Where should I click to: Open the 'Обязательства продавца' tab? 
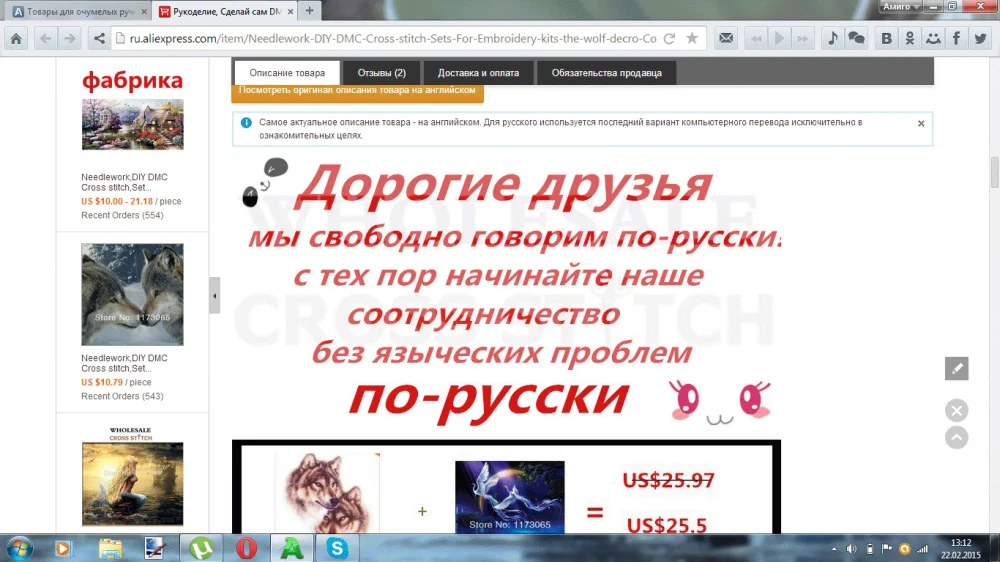(607, 73)
